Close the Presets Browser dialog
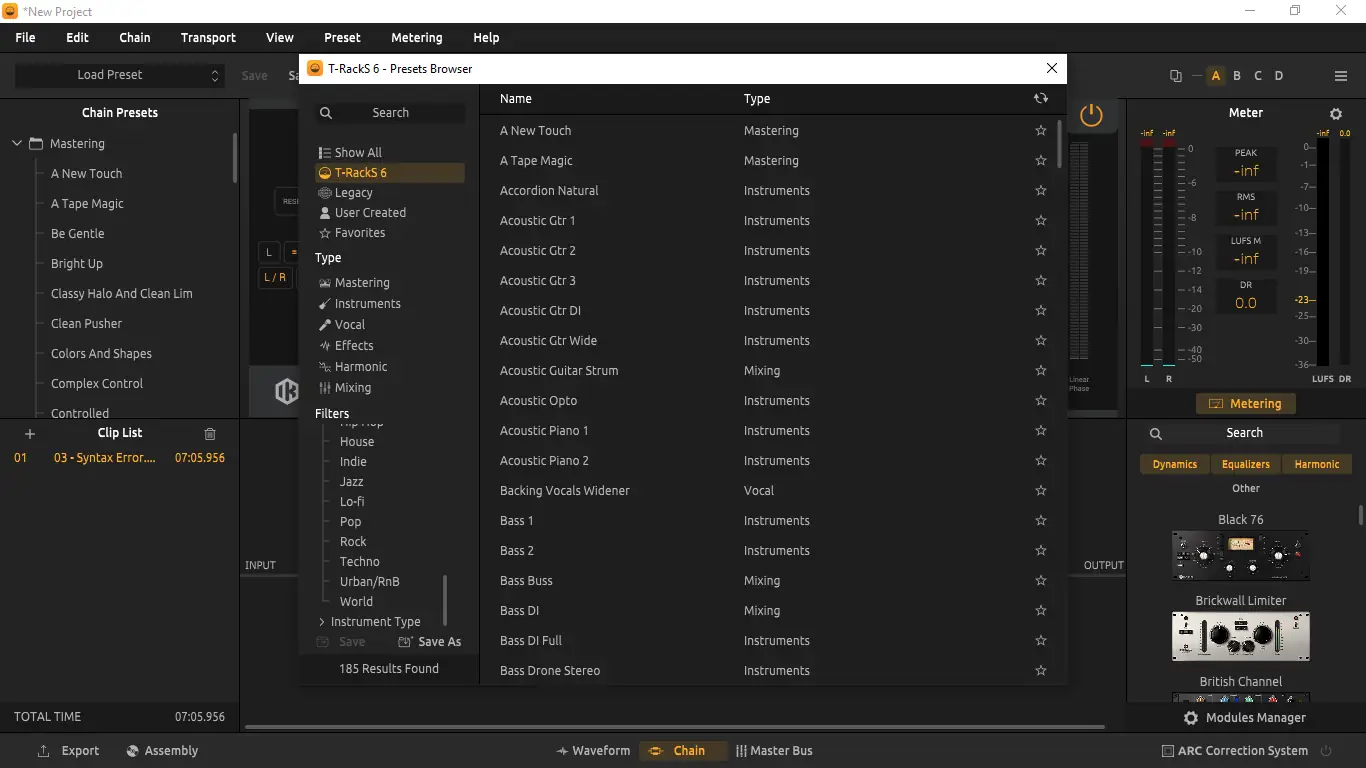This screenshot has height=768, width=1366. click(x=1051, y=68)
